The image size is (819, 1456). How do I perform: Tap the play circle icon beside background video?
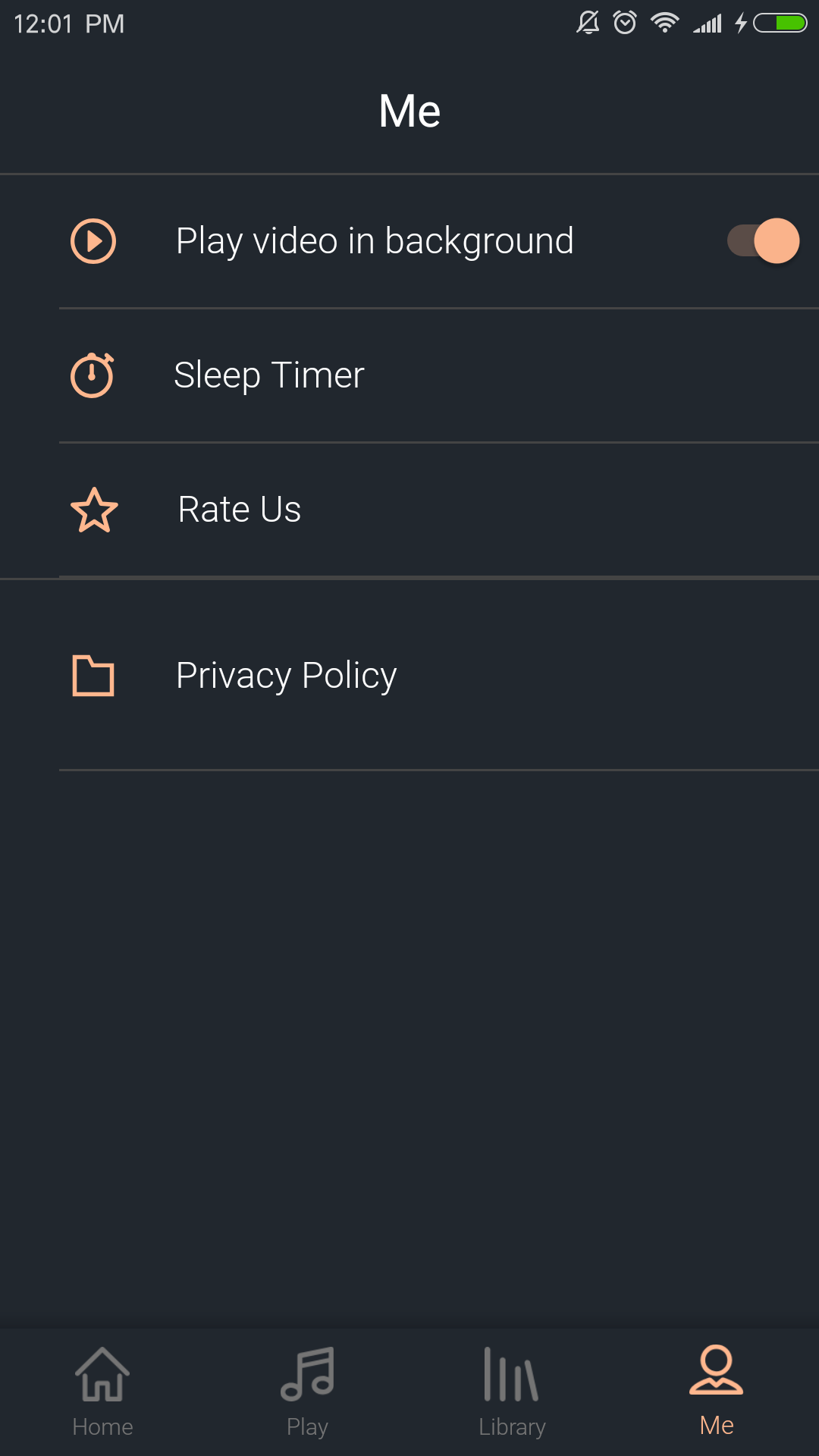[93, 241]
